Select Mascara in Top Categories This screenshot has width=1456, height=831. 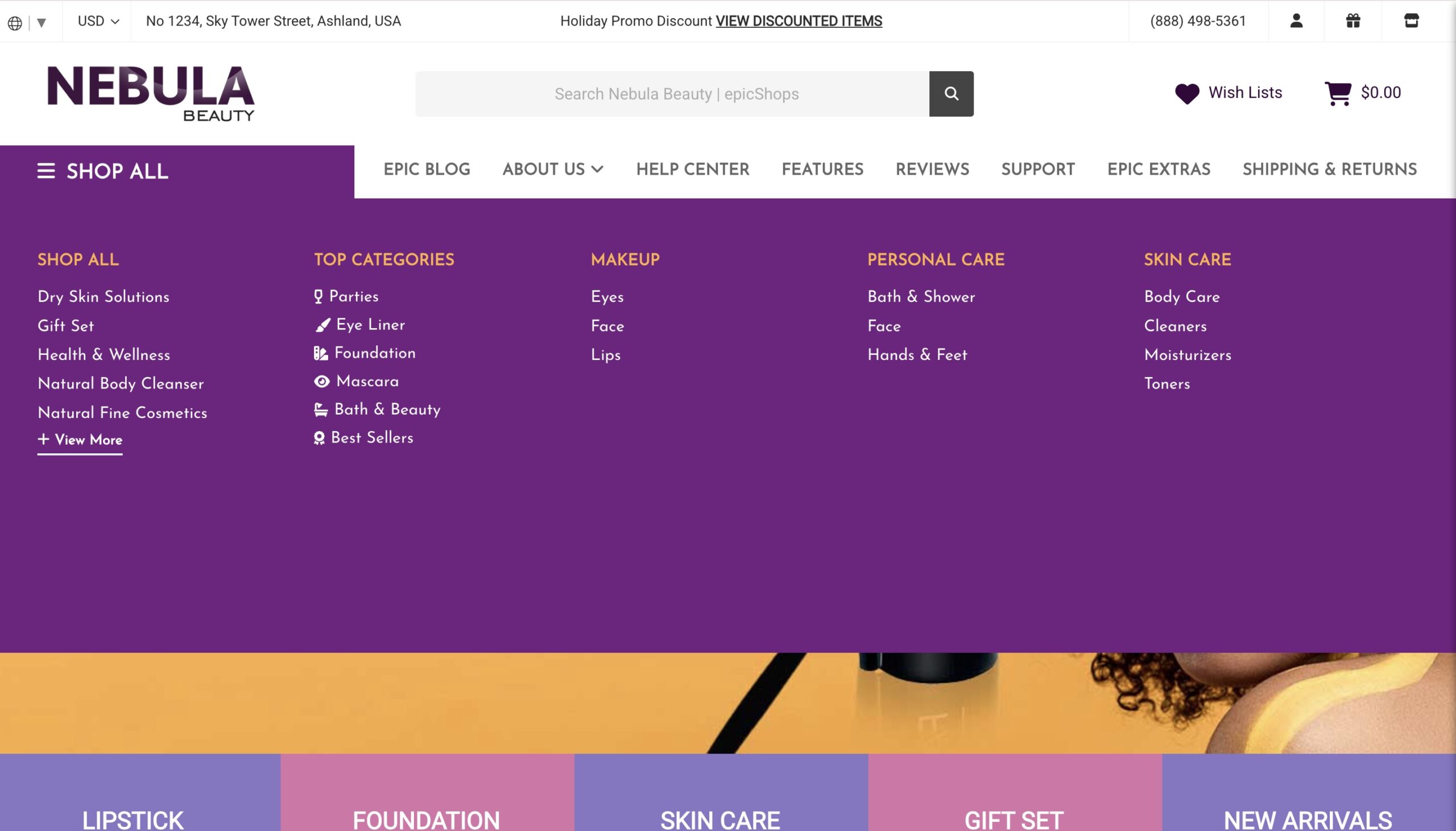pyautogui.click(x=367, y=381)
